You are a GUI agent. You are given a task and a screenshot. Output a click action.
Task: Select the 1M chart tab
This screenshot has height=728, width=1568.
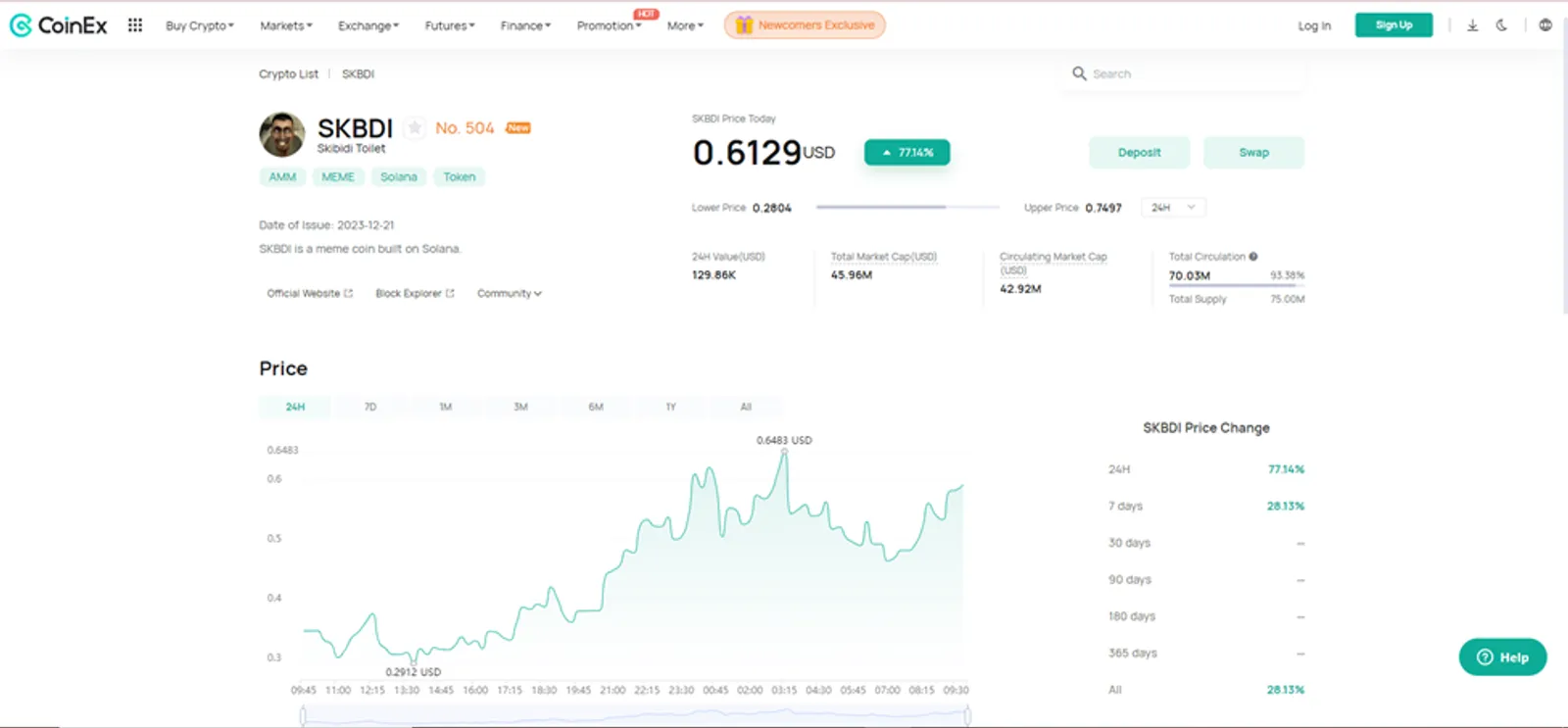pos(445,407)
